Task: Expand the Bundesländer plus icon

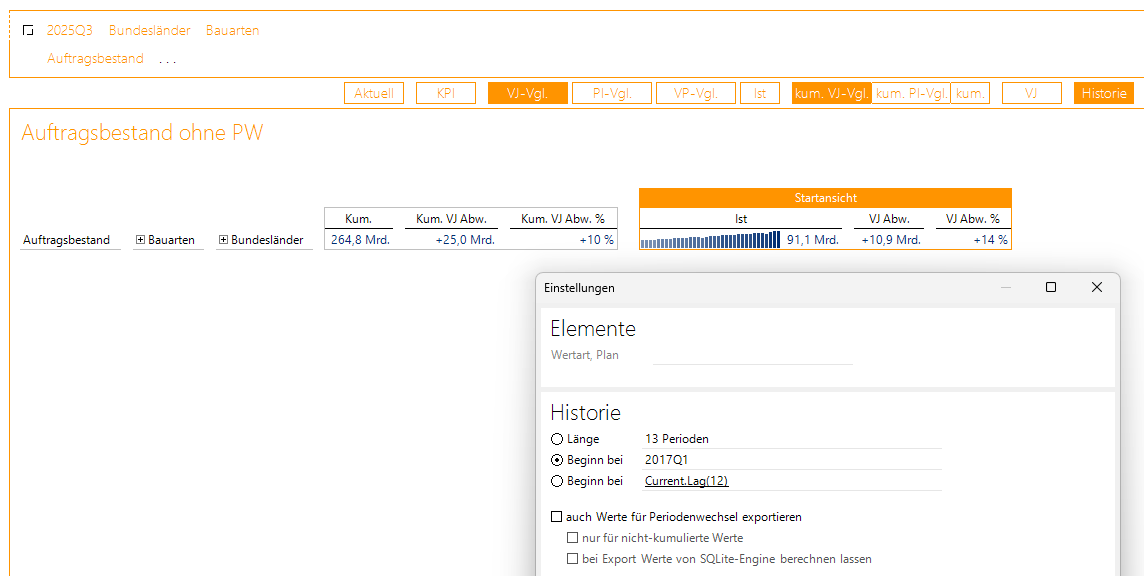Action: (223, 240)
